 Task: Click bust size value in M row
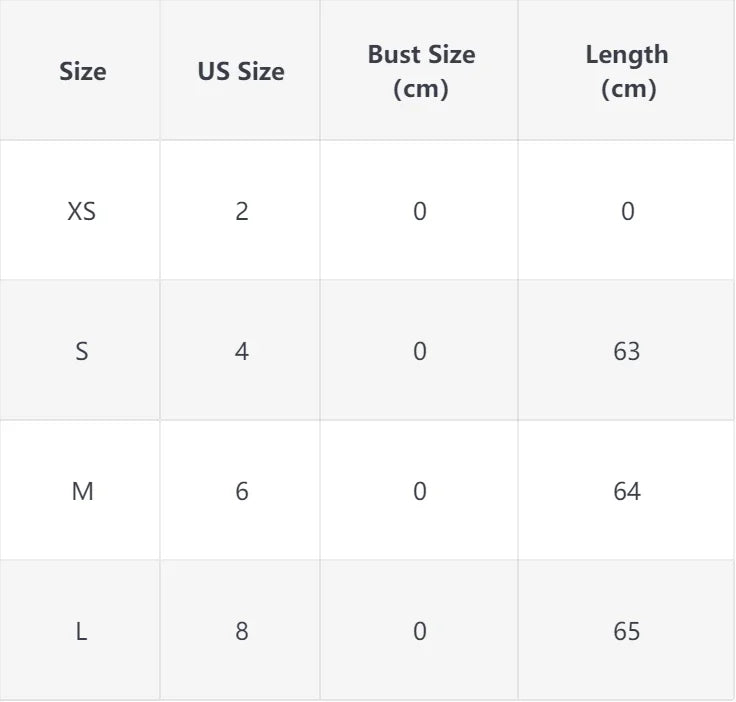[x=420, y=491]
